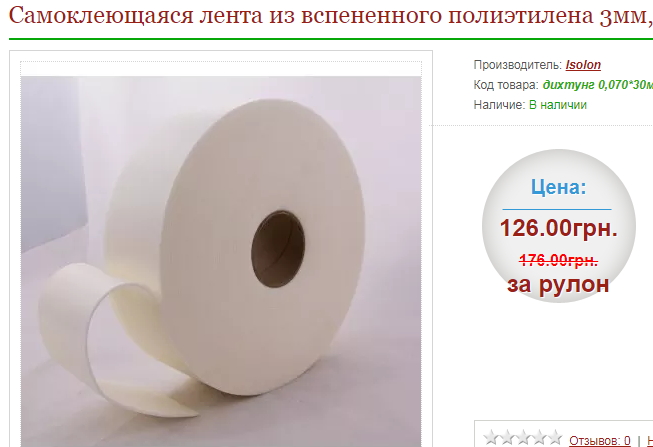Click the cardboard core of the roll image
Viewport: 653px width, 447px height.
point(278,249)
